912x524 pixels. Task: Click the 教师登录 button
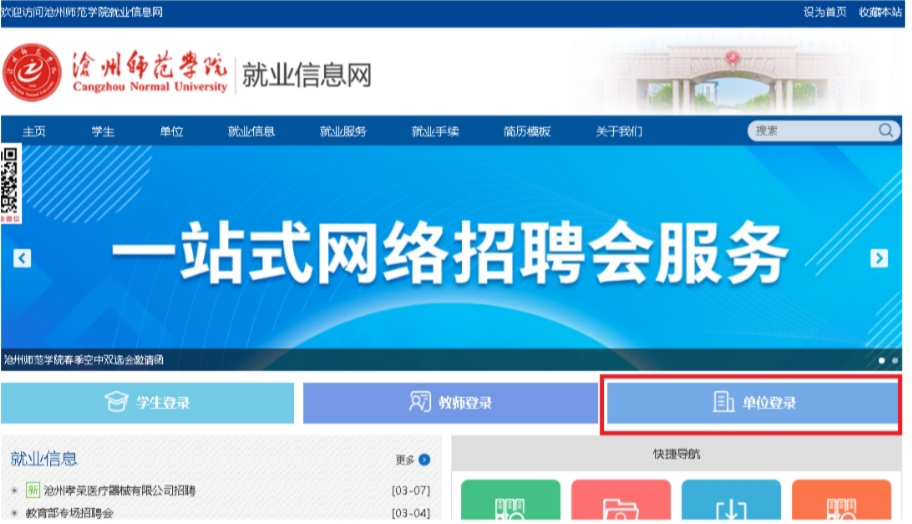(450, 402)
